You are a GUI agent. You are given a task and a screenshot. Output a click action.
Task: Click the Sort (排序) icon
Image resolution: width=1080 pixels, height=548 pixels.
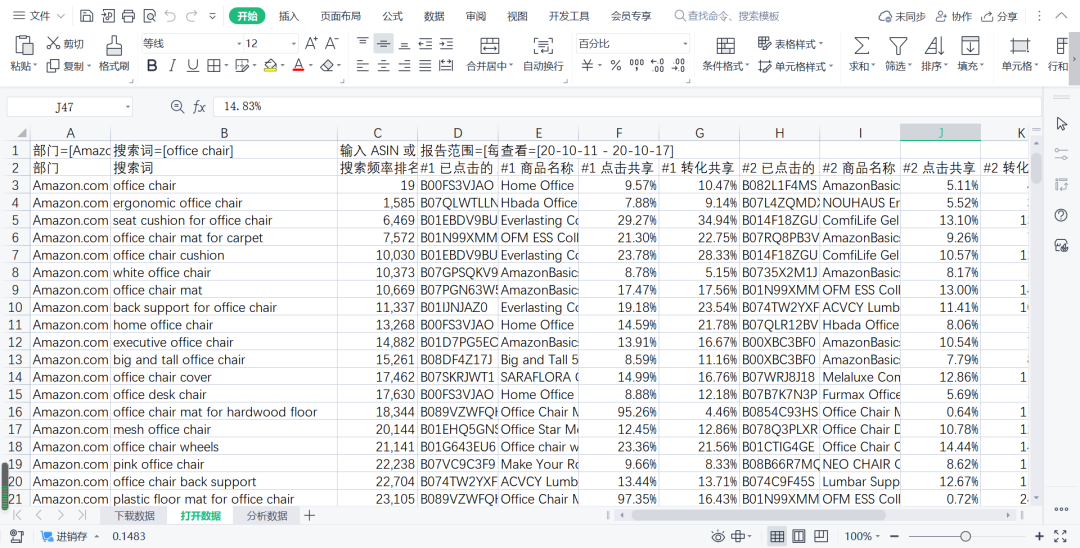934,46
